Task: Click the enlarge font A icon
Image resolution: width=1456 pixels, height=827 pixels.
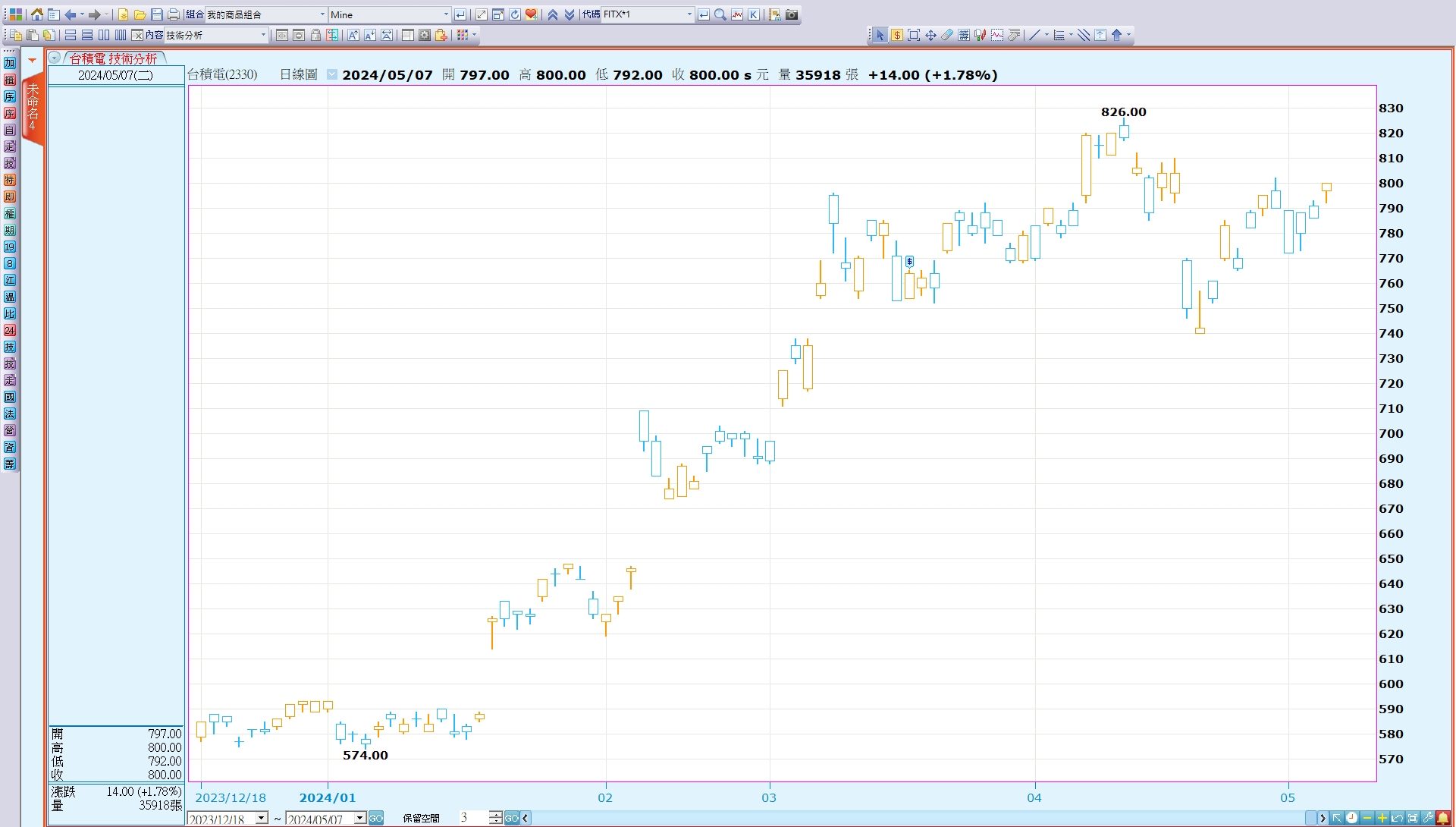Action: [353, 35]
